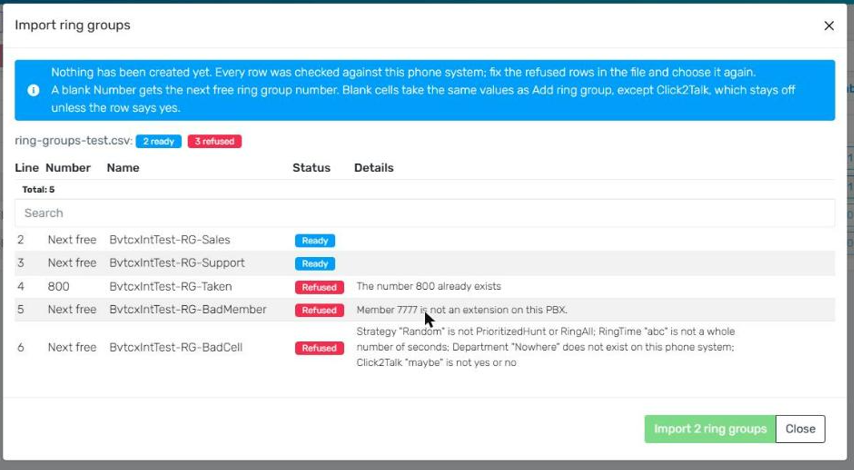Screen dimensions: 854x470
Task: Click line number 2 cell
Action: tap(21, 240)
